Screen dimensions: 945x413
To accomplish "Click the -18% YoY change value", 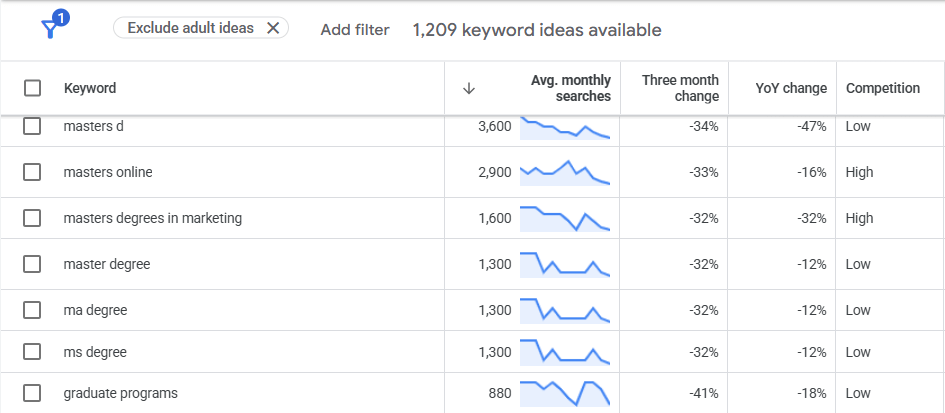I will point(811,393).
